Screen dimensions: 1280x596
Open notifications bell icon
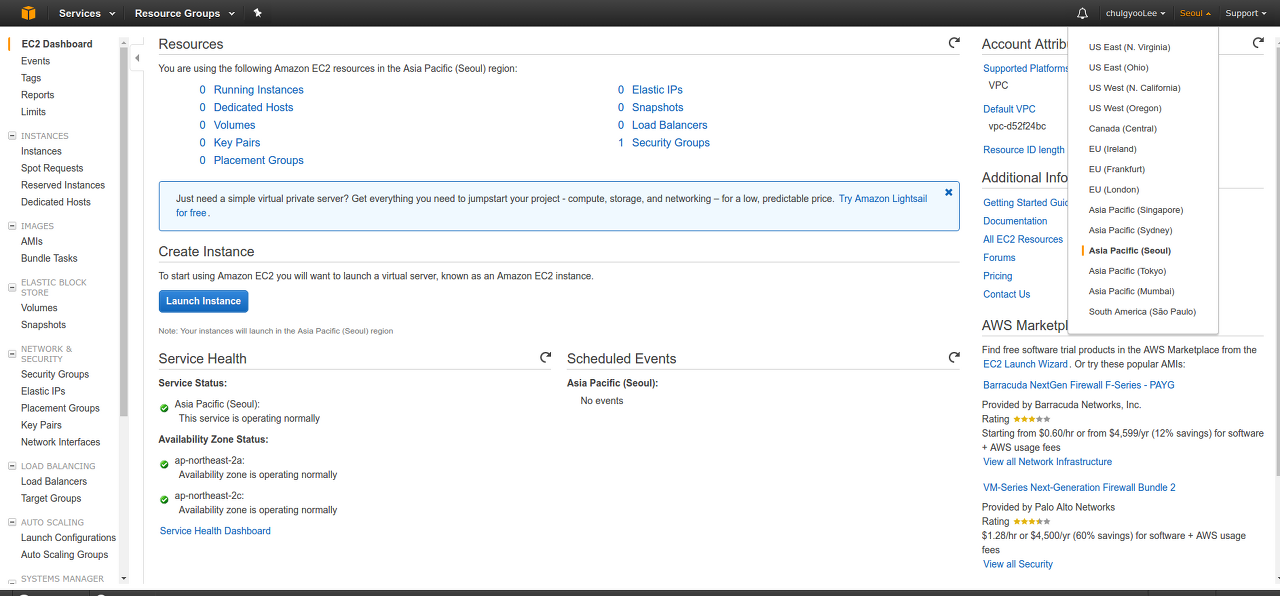pyautogui.click(x=1082, y=13)
